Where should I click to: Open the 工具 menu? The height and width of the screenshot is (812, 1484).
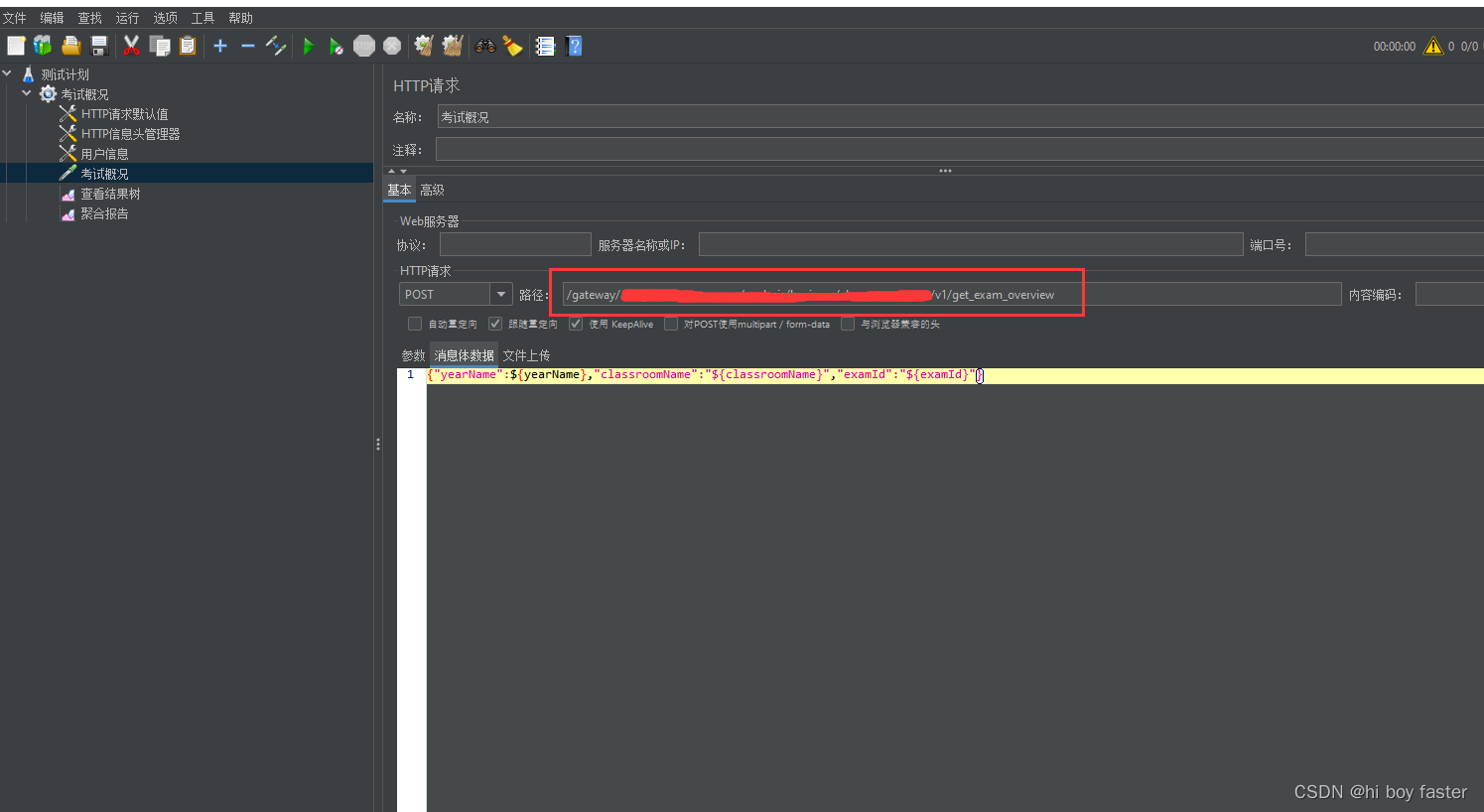(x=202, y=18)
